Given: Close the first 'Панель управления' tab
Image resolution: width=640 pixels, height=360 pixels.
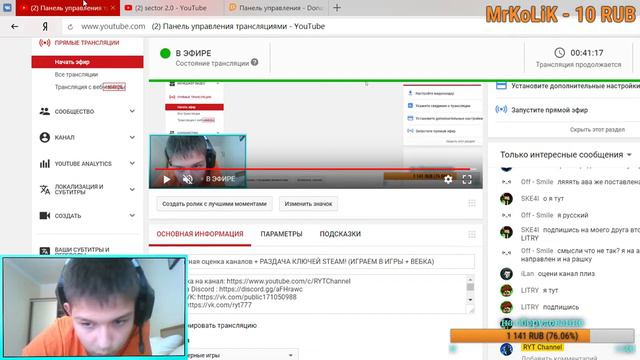Looking at the screenshot, I should 113,8.
